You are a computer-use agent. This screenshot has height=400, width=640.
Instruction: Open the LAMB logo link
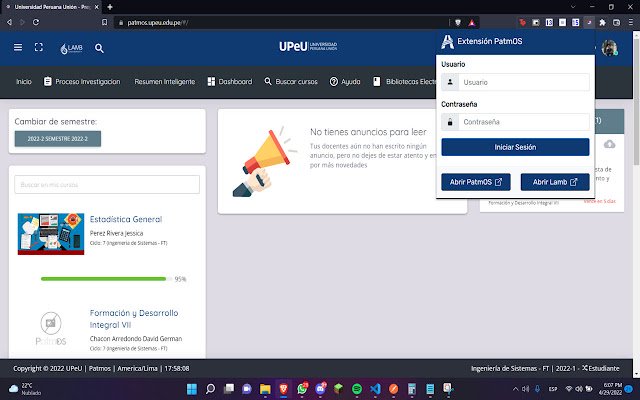[x=71, y=49]
